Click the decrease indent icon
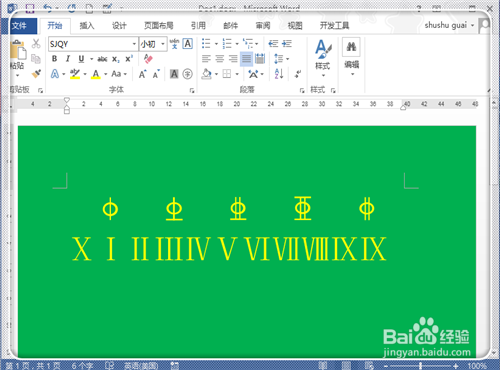Image resolution: width=500 pixels, height=370 pixels. (x=273, y=44)
